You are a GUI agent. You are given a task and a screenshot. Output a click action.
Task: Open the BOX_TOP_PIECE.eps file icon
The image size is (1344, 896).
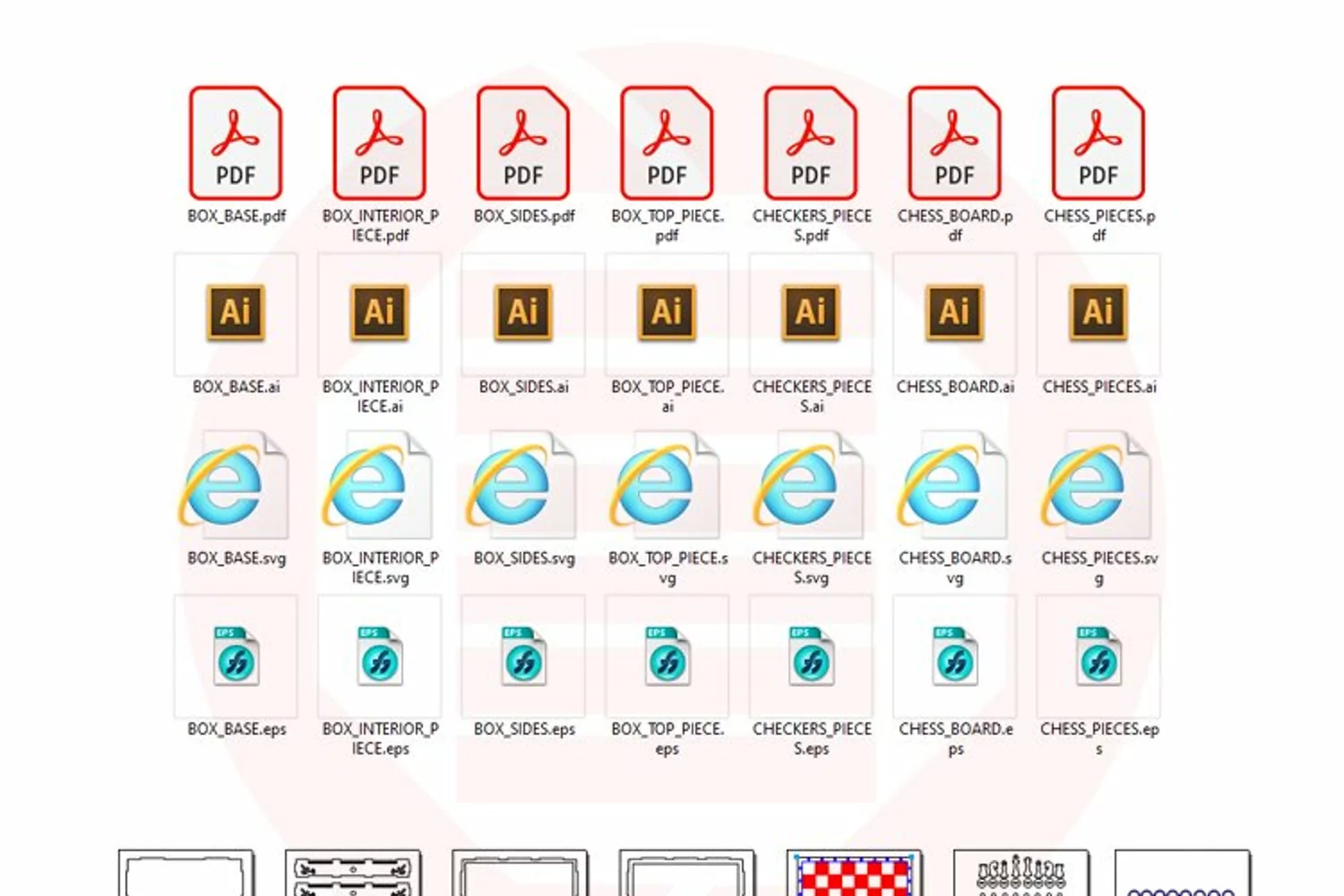668,657
